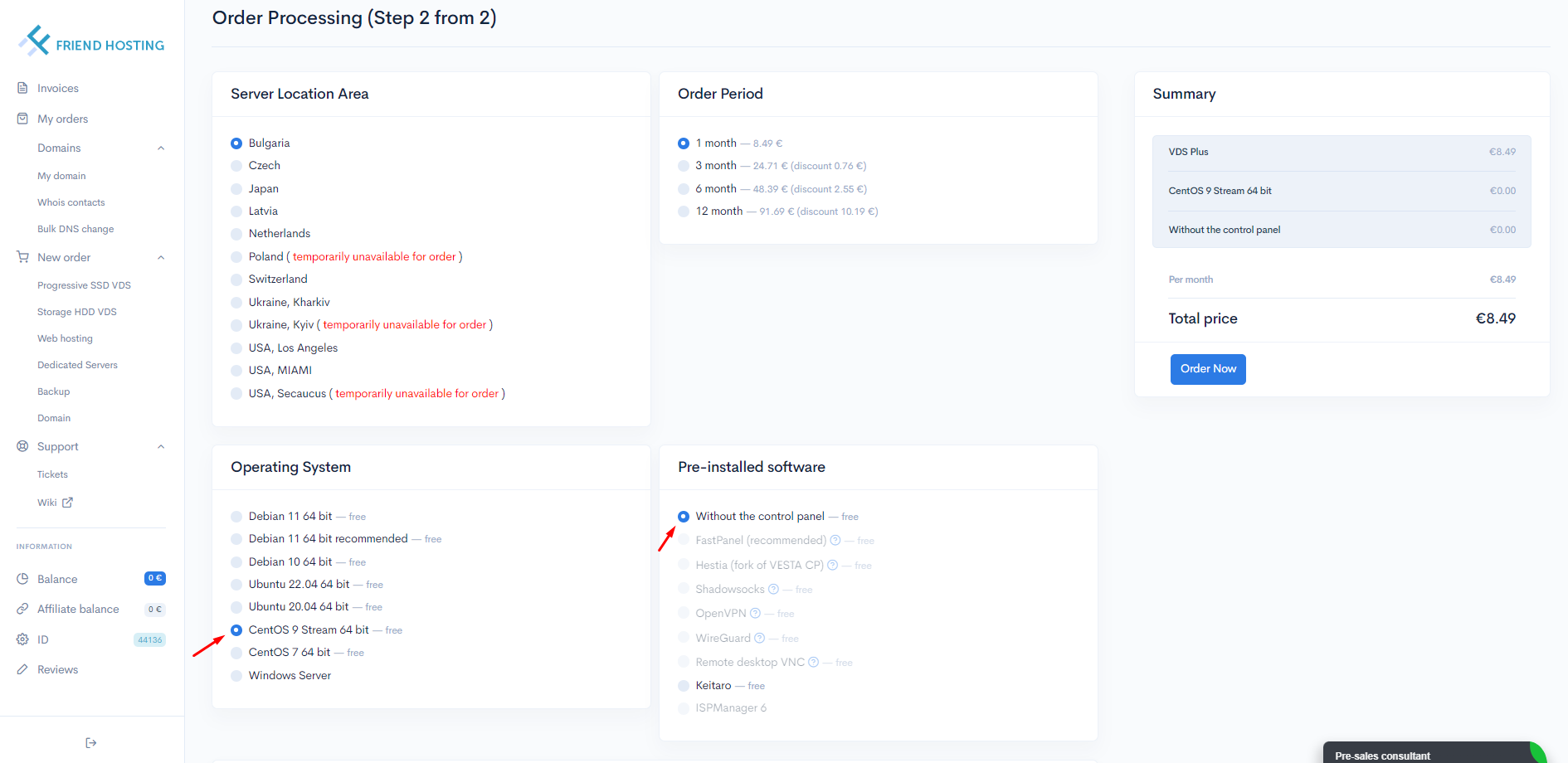The width and height of the screenshot is (1568, 763).
Task: Open the Tickets support page
Action: [52, 474]
